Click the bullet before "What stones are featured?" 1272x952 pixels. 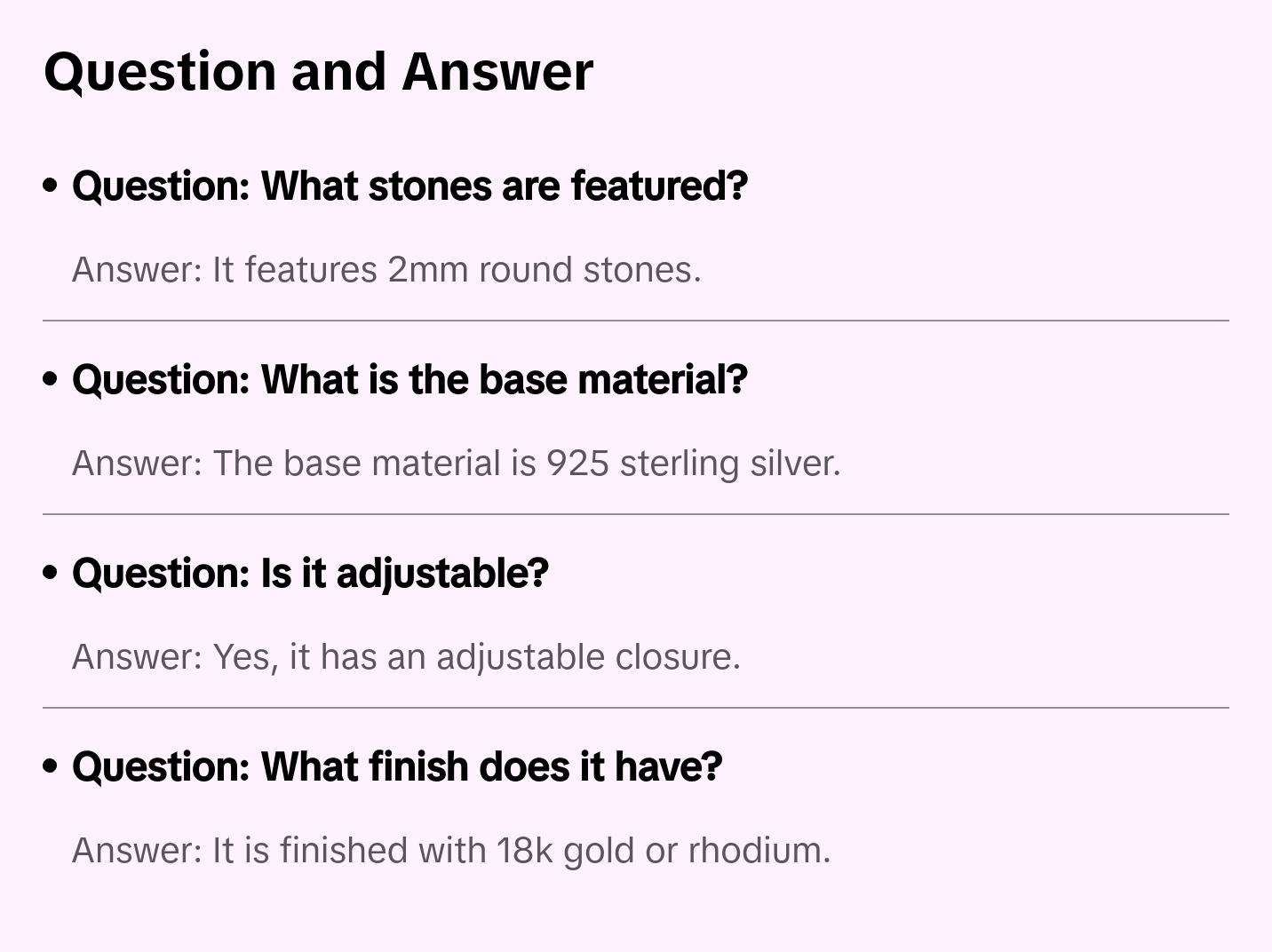tap(51, 186)
